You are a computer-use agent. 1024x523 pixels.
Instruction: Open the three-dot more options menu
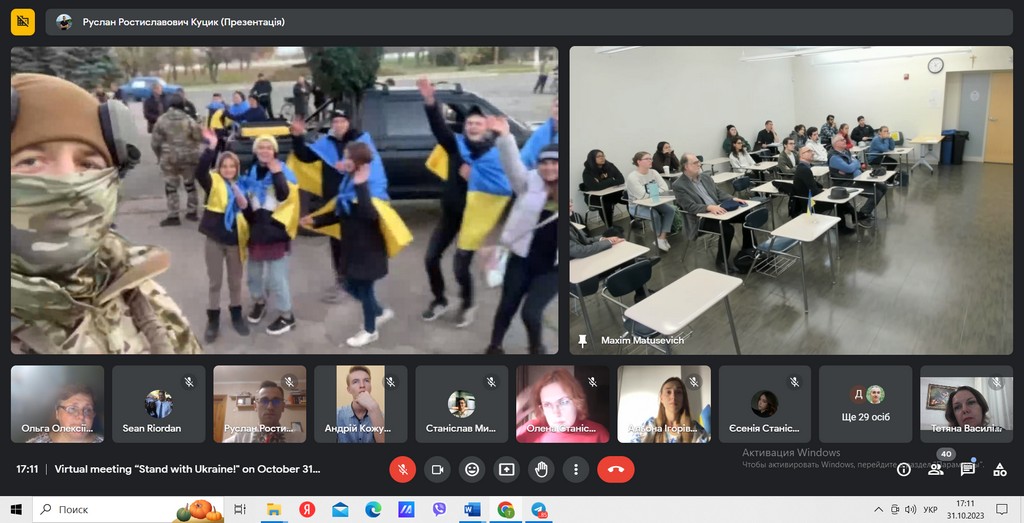(575, 469)
